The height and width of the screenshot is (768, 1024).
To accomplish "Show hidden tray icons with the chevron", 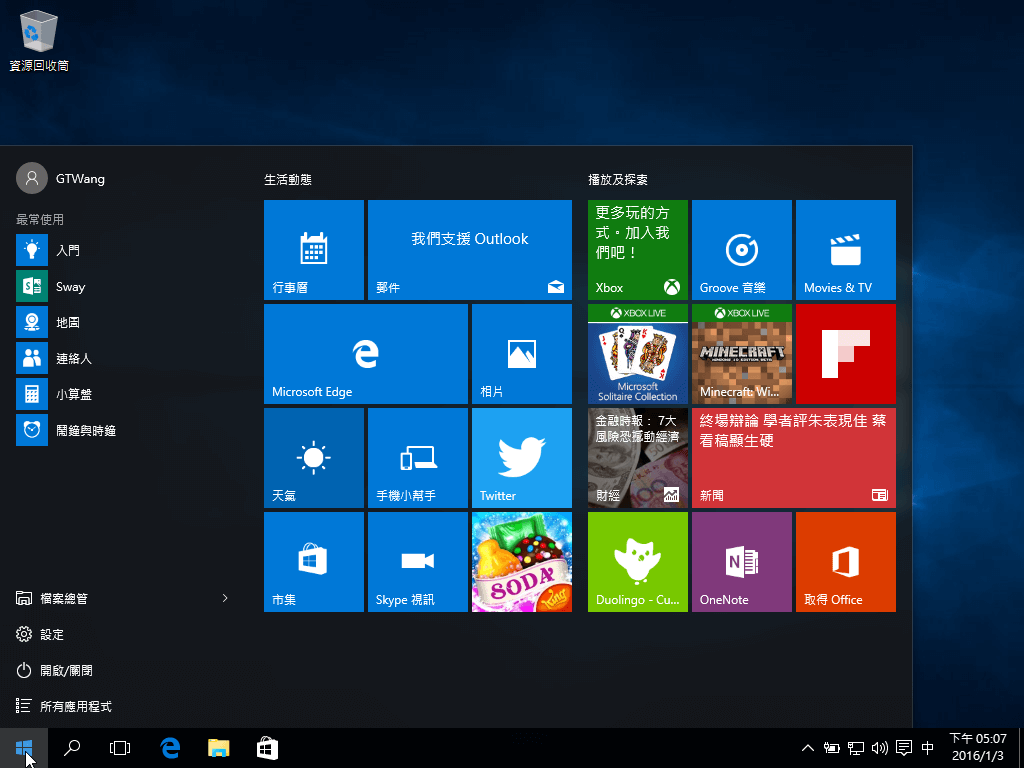I will pos(807,747).
